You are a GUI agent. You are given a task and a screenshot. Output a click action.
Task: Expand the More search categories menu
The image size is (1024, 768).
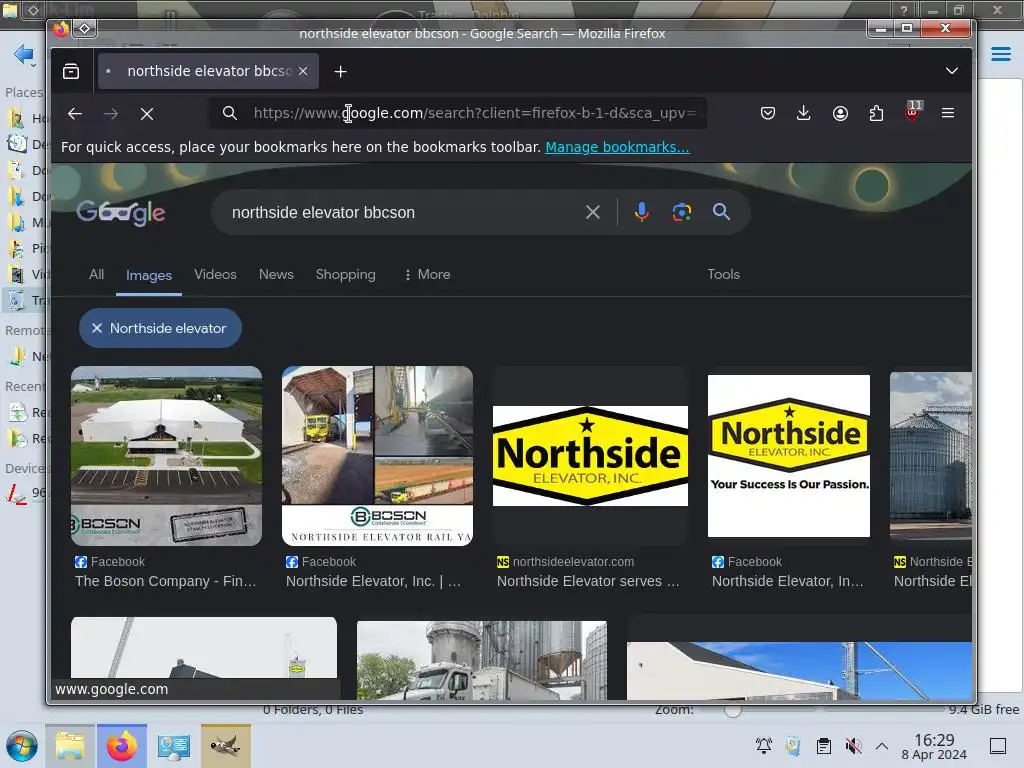427,274
